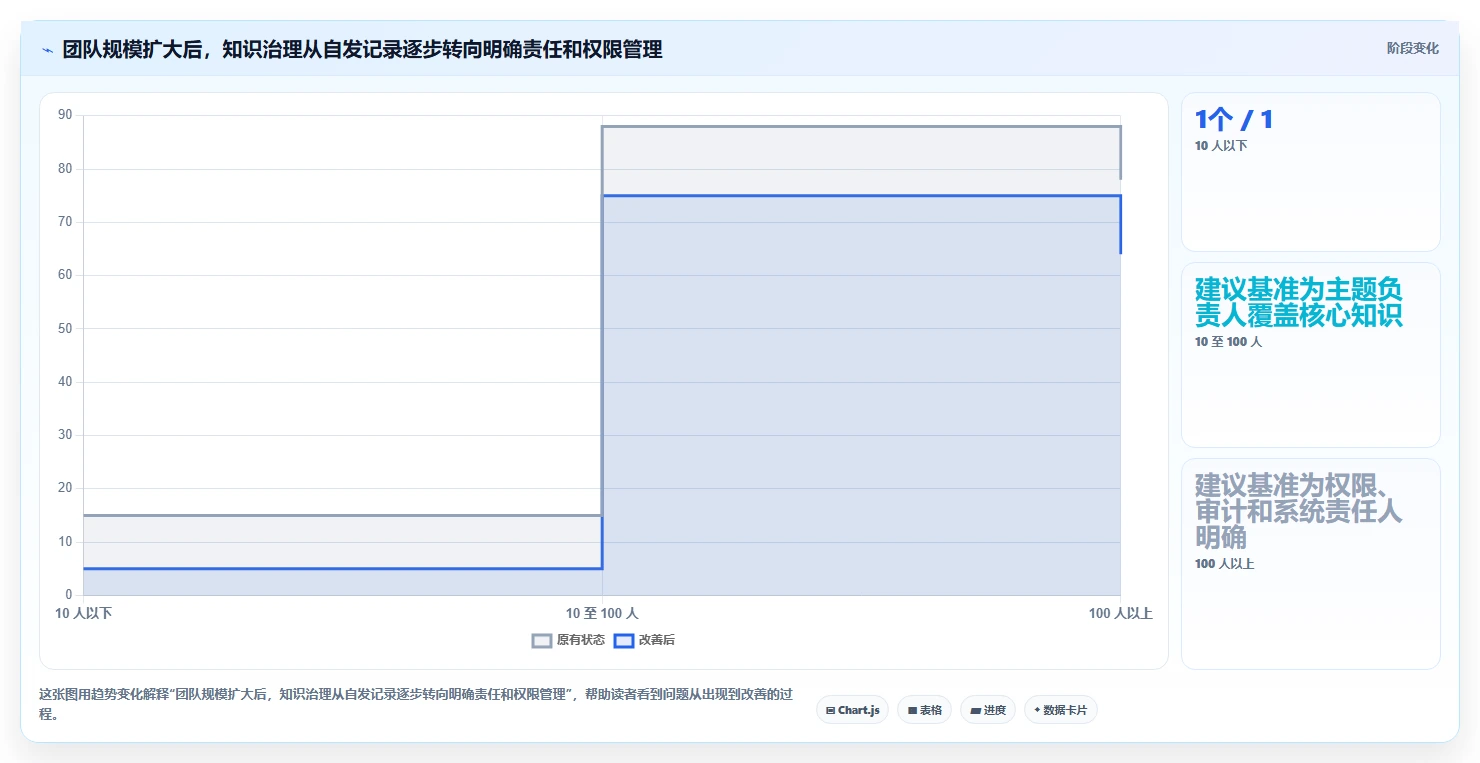The height and width of the screenshot is (763, 1480).
Task: Select the 进度 tag chip
Action: click(988, 710)
